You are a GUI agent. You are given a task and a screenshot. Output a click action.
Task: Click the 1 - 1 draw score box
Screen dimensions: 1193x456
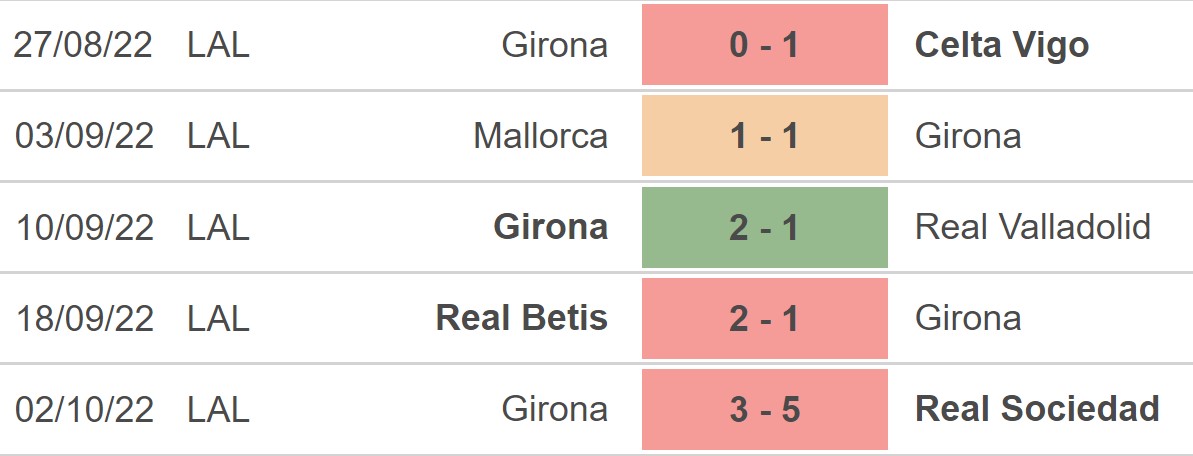764,136
